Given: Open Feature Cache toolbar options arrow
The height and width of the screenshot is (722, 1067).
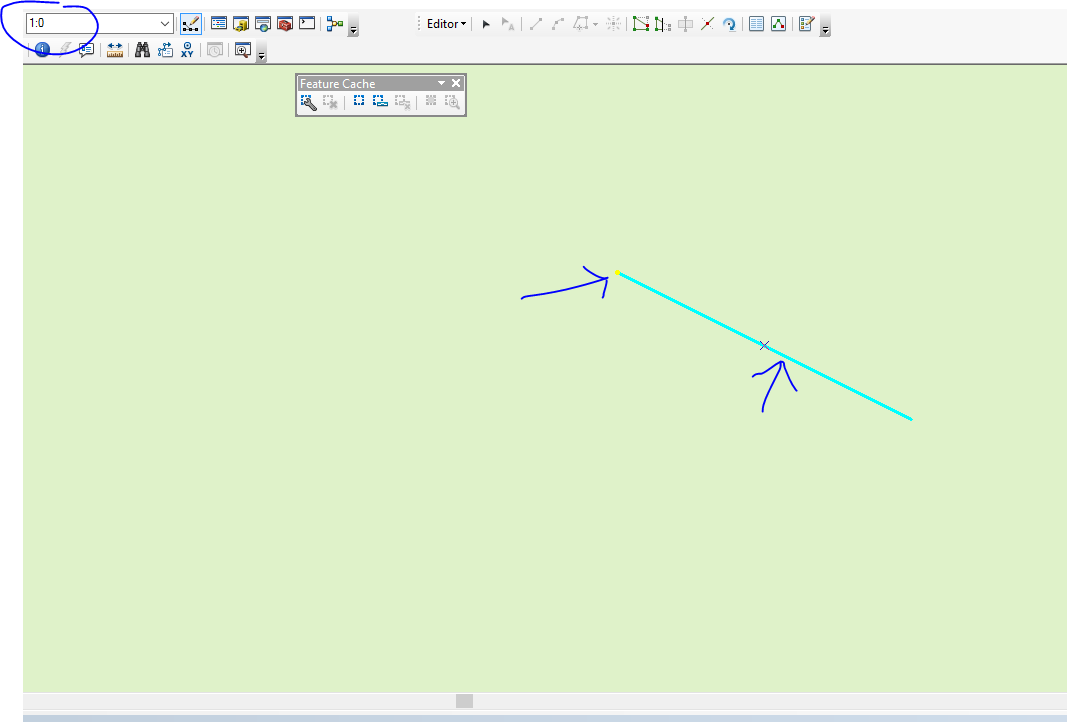Looking at the screenshot, I should tap(441, 83).
